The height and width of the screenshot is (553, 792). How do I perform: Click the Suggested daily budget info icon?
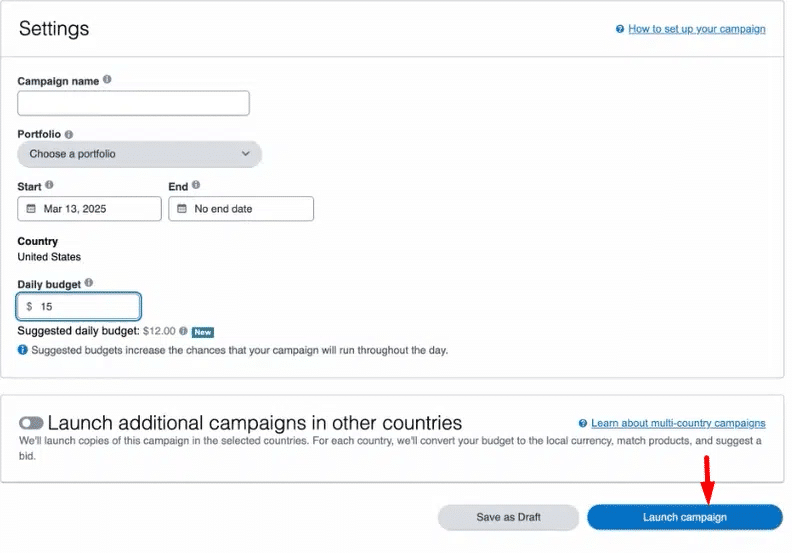click(183, 331)
